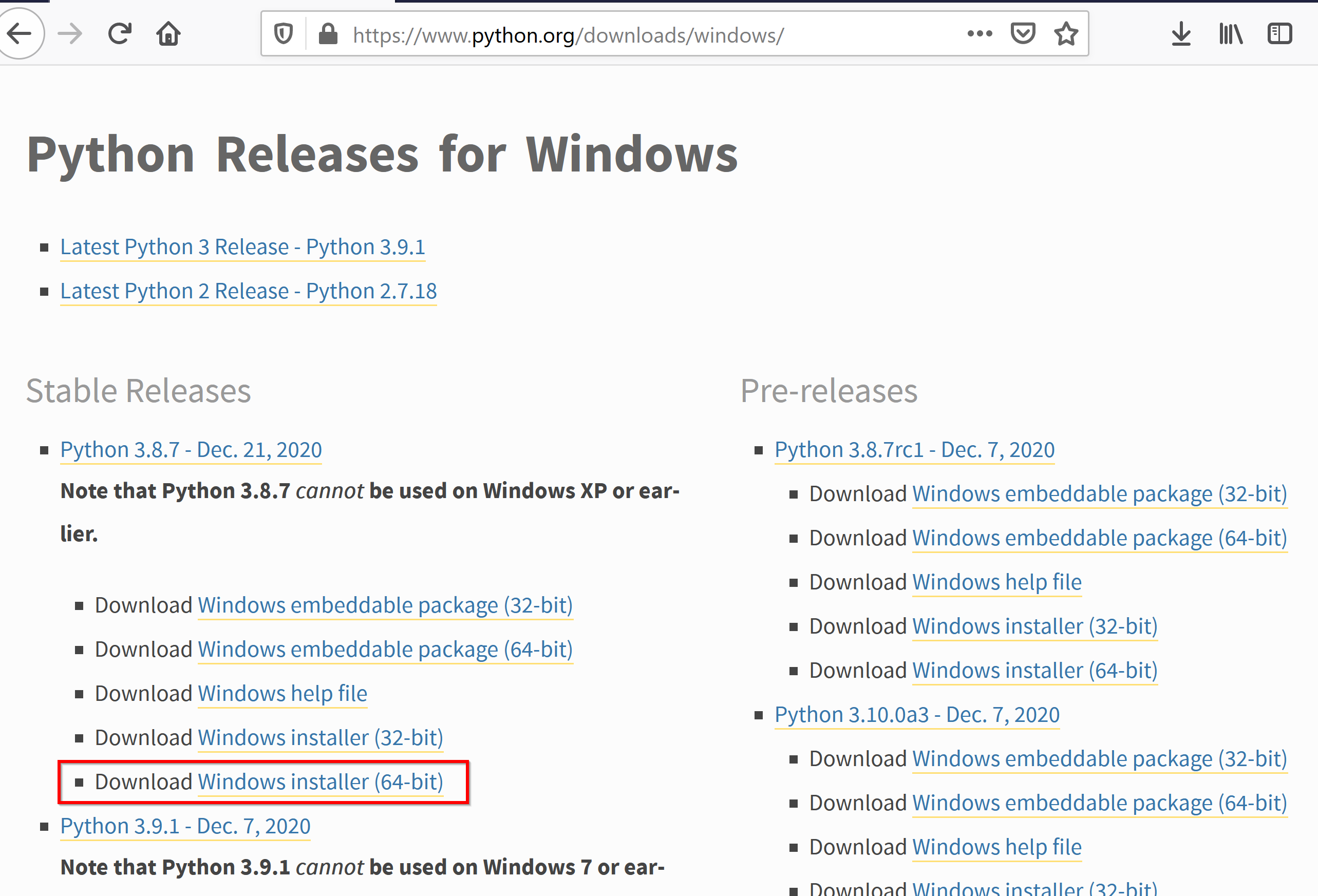
Task: Download 3.8.7 Windows embeddable package (32-bit)
Action: (x=385, y=606)
